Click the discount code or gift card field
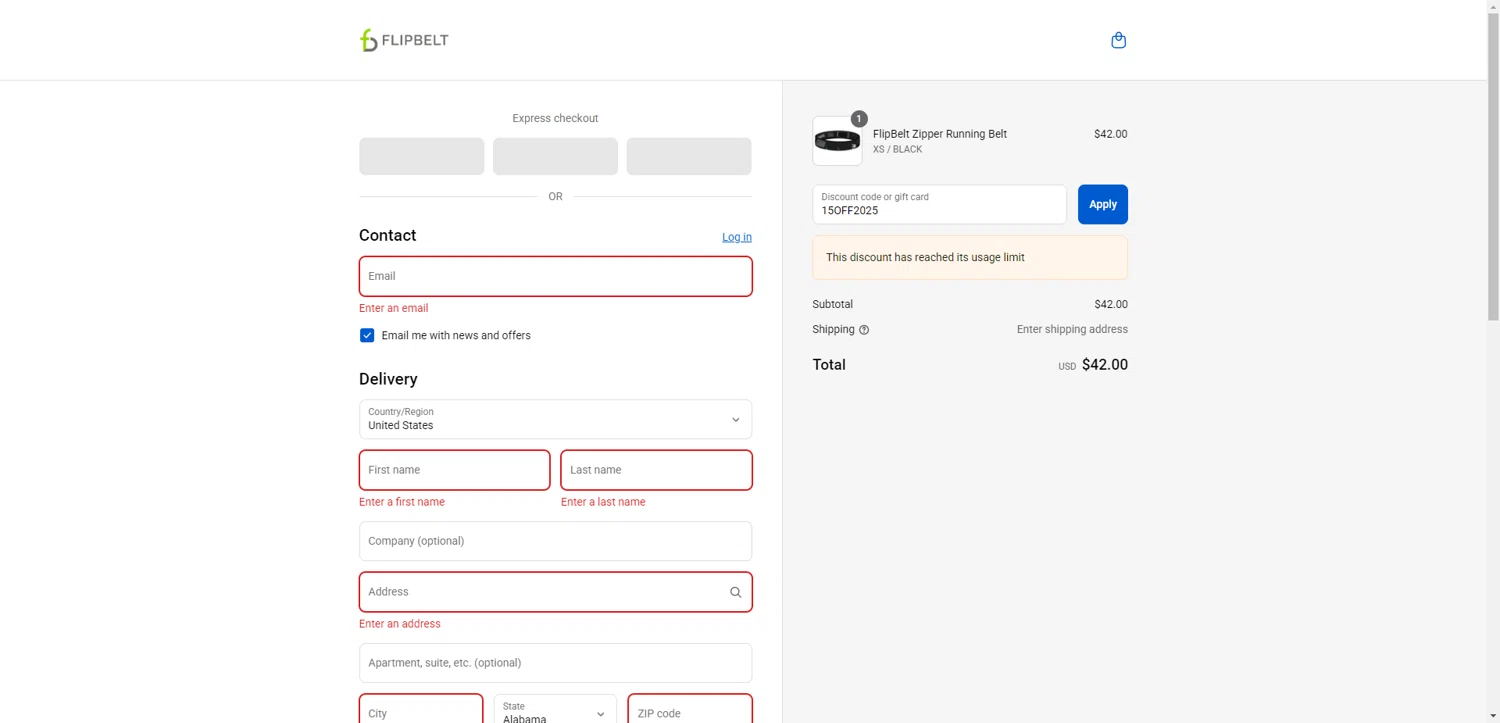The image size is (1500, 723). coord(939,204)
